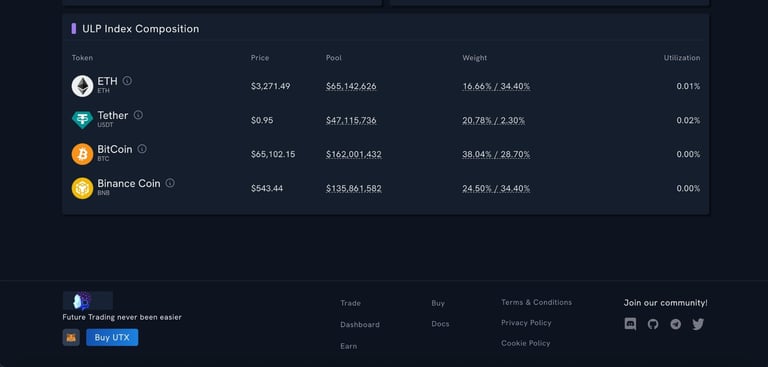Viewport: 768px width, 367px height.
Task: Click Future Trading never been easier tagline
Action: [122, 317]
